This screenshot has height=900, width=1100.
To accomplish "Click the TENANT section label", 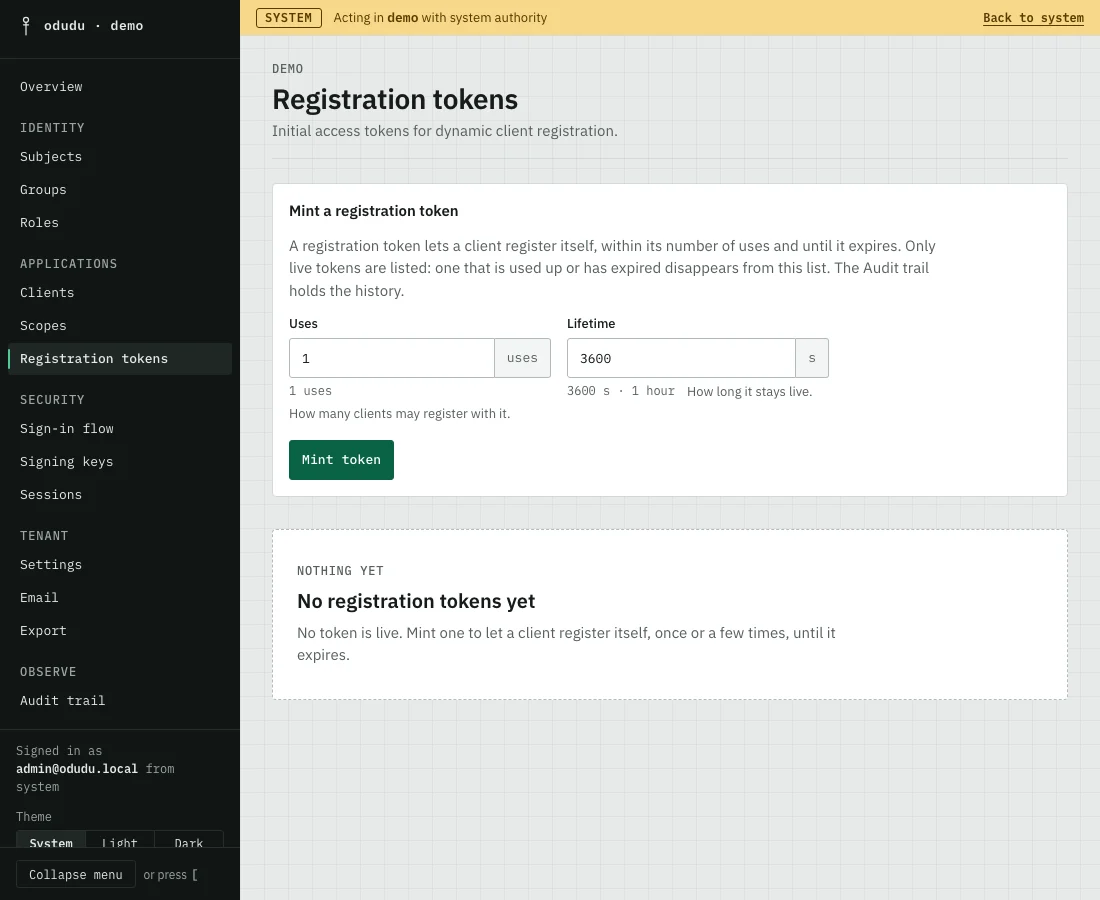I will pyautogui.click(x=44, y=536).
